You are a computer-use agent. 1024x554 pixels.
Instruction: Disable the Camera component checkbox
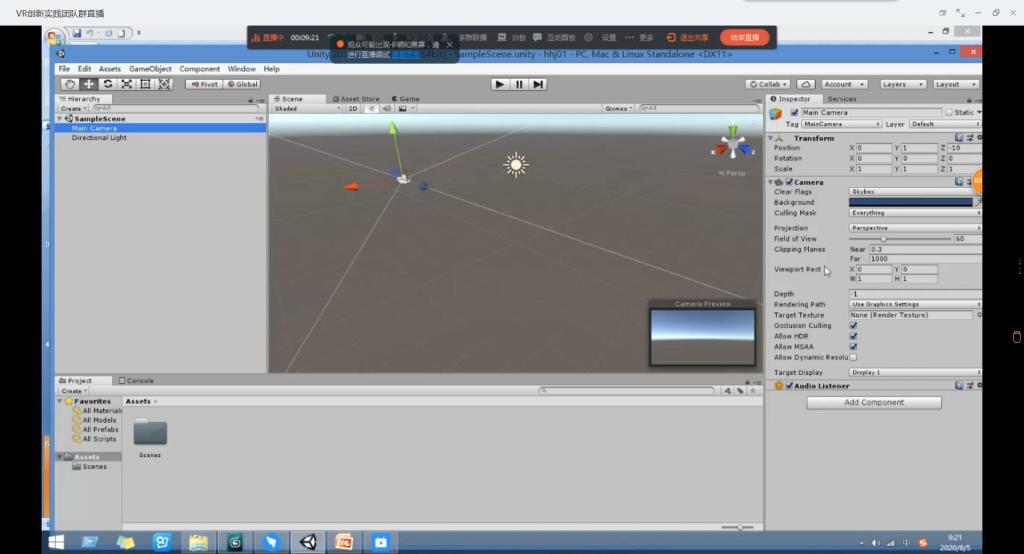(x=789, y=182)
